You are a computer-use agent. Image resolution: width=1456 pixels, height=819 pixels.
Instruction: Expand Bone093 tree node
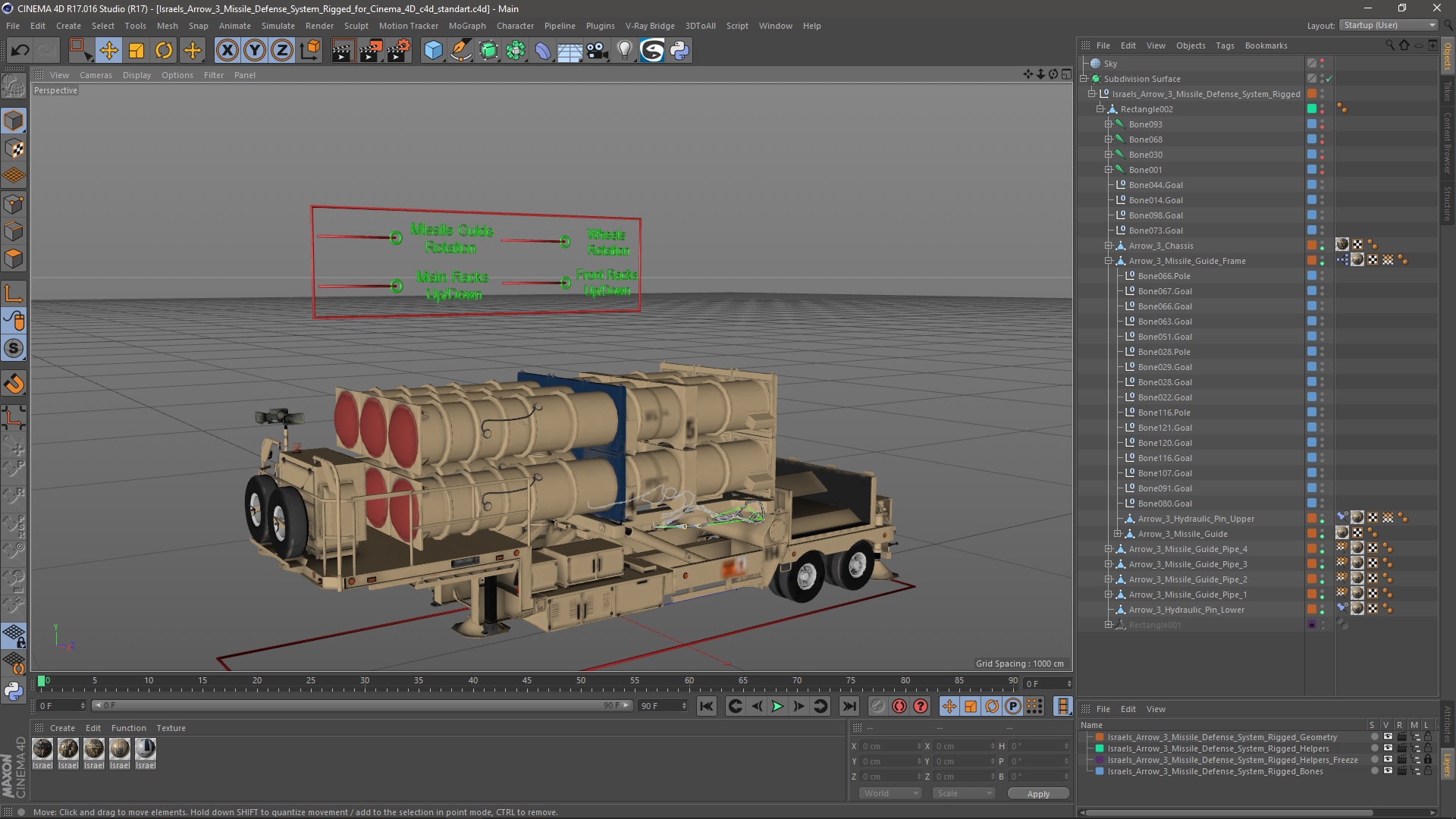tap(1108, 124)
